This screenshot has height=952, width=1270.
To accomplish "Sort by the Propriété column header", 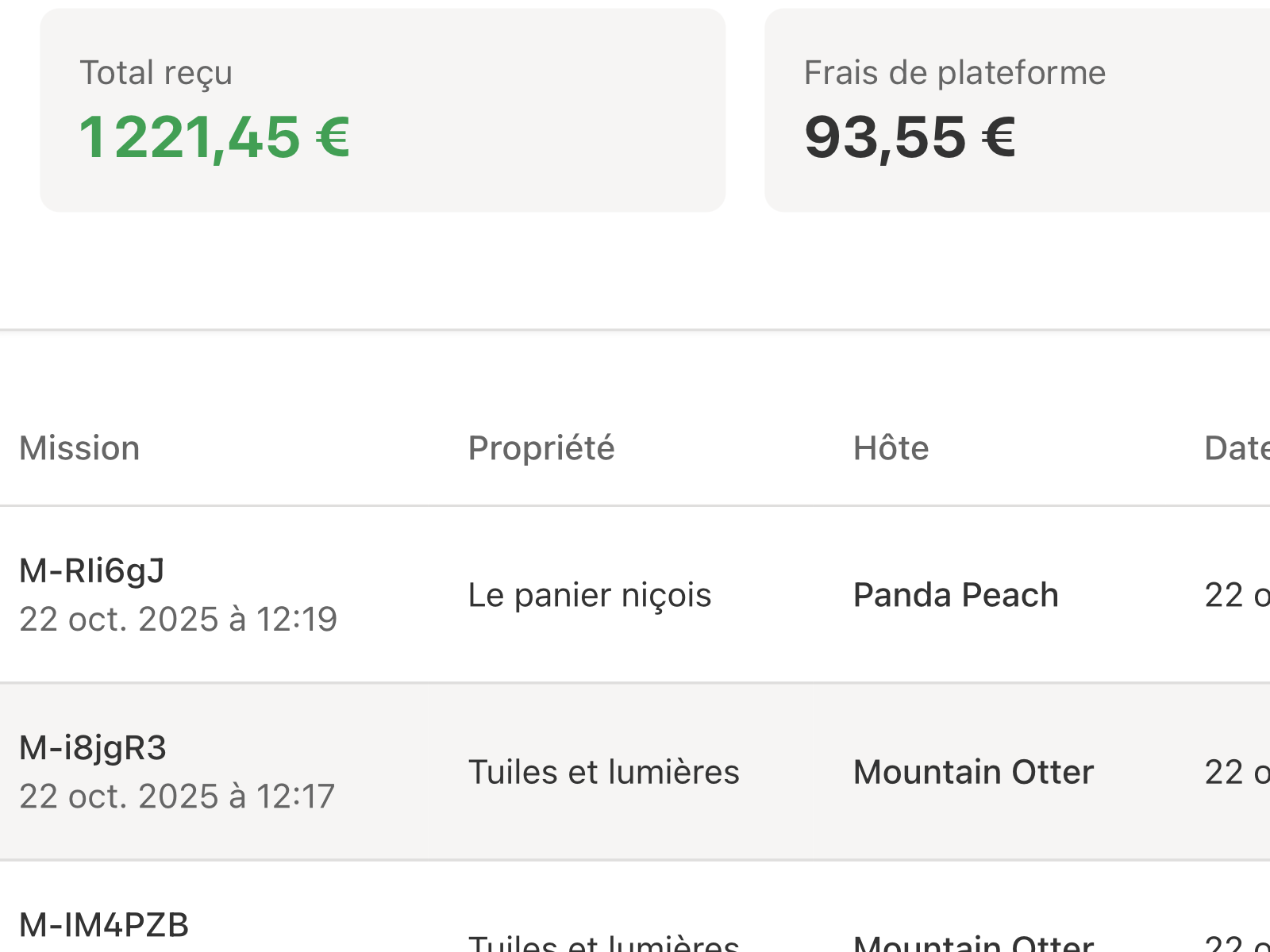I will tap(541, 448).
